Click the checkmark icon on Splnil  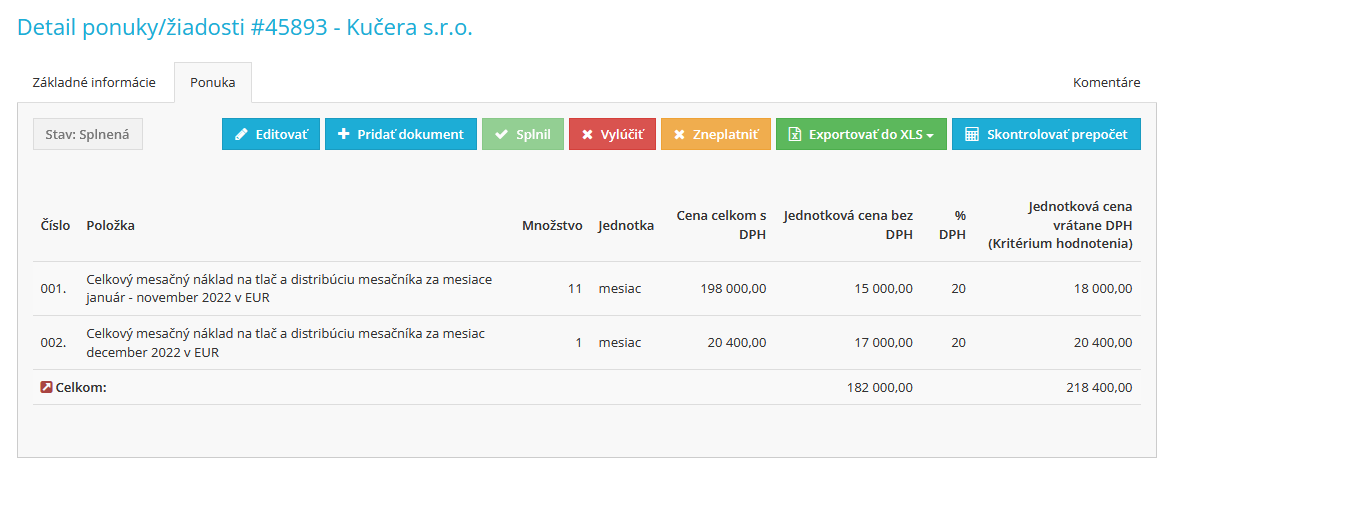coord(501,134)
